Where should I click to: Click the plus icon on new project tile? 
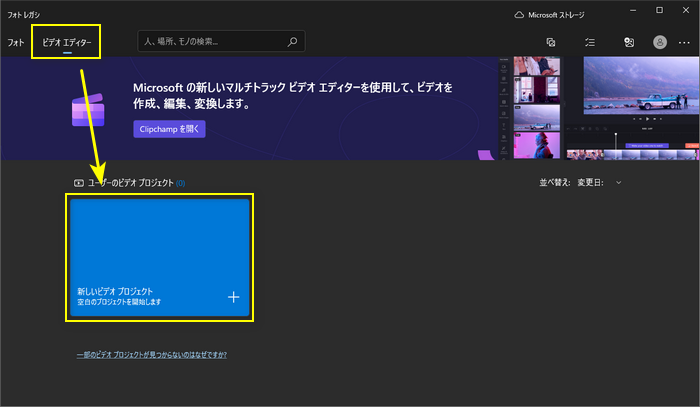pos(233,297)
